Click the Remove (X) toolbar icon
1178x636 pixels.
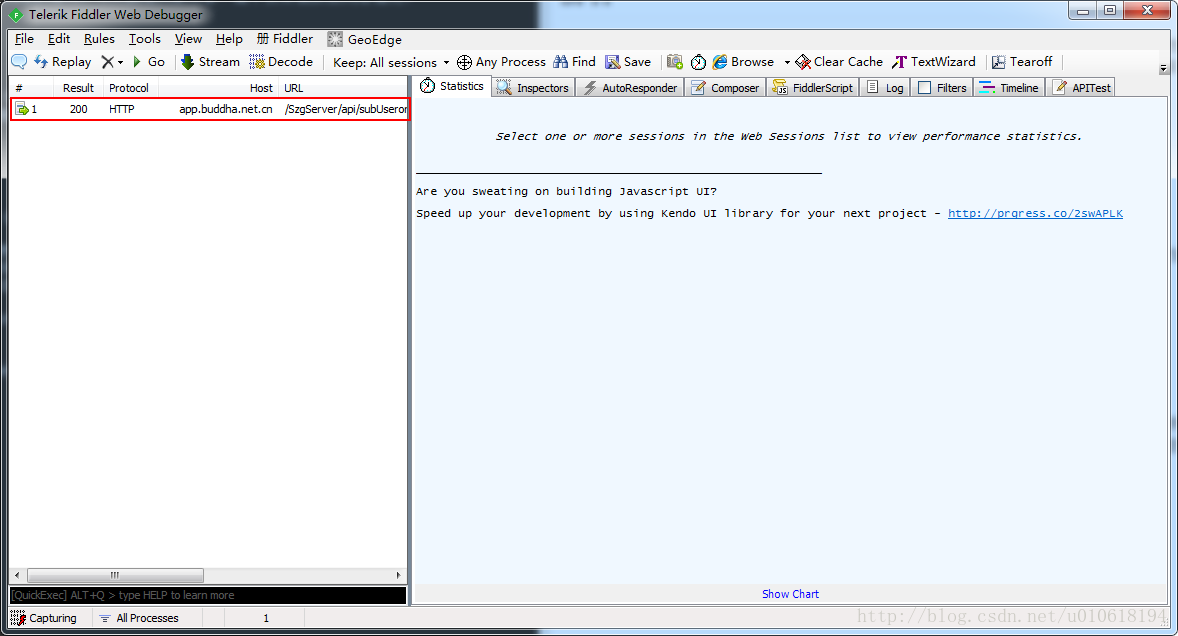tap(107, 62)
